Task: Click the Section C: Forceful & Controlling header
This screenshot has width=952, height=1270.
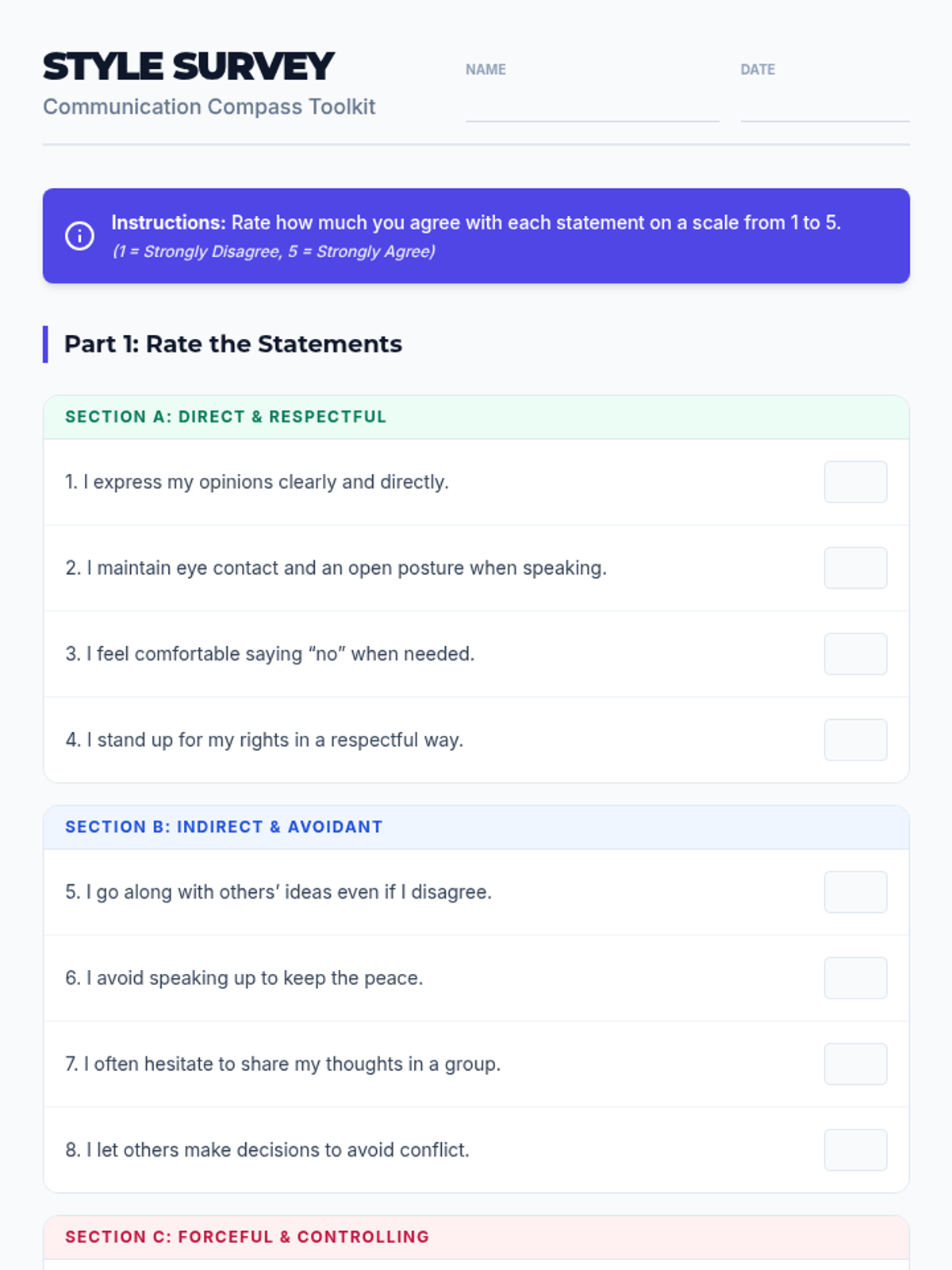Action: (247, 1237)
